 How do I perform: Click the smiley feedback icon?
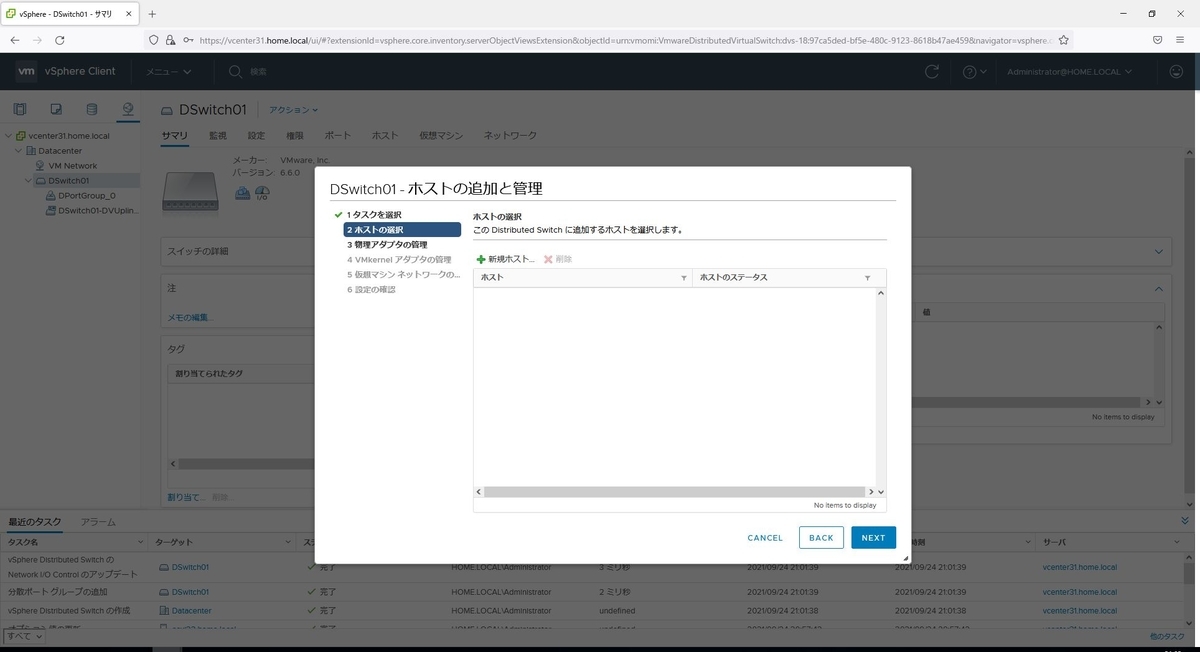tap(1176, 72)
